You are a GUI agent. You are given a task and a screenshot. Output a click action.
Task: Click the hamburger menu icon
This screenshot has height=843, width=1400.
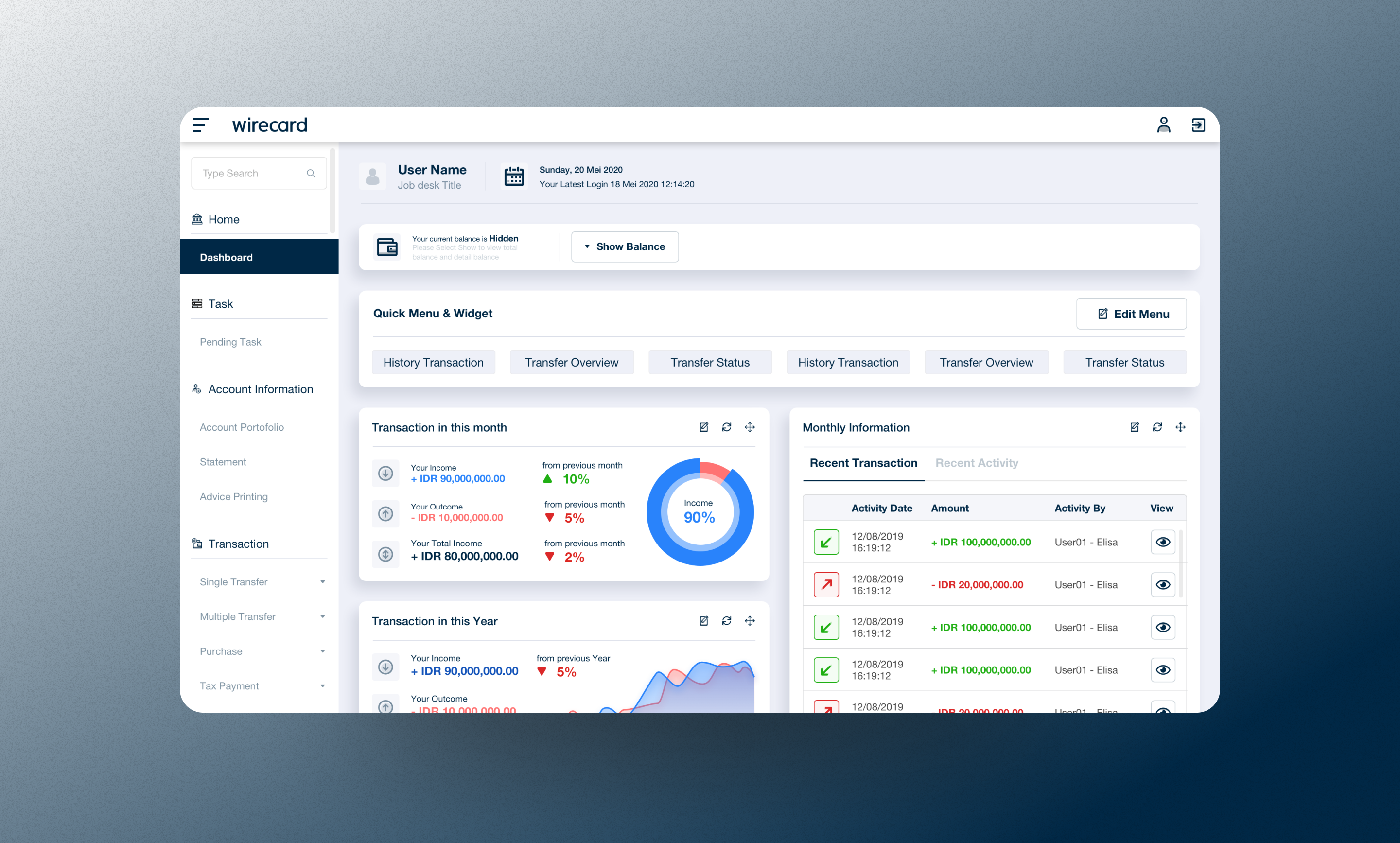(200, 125)
